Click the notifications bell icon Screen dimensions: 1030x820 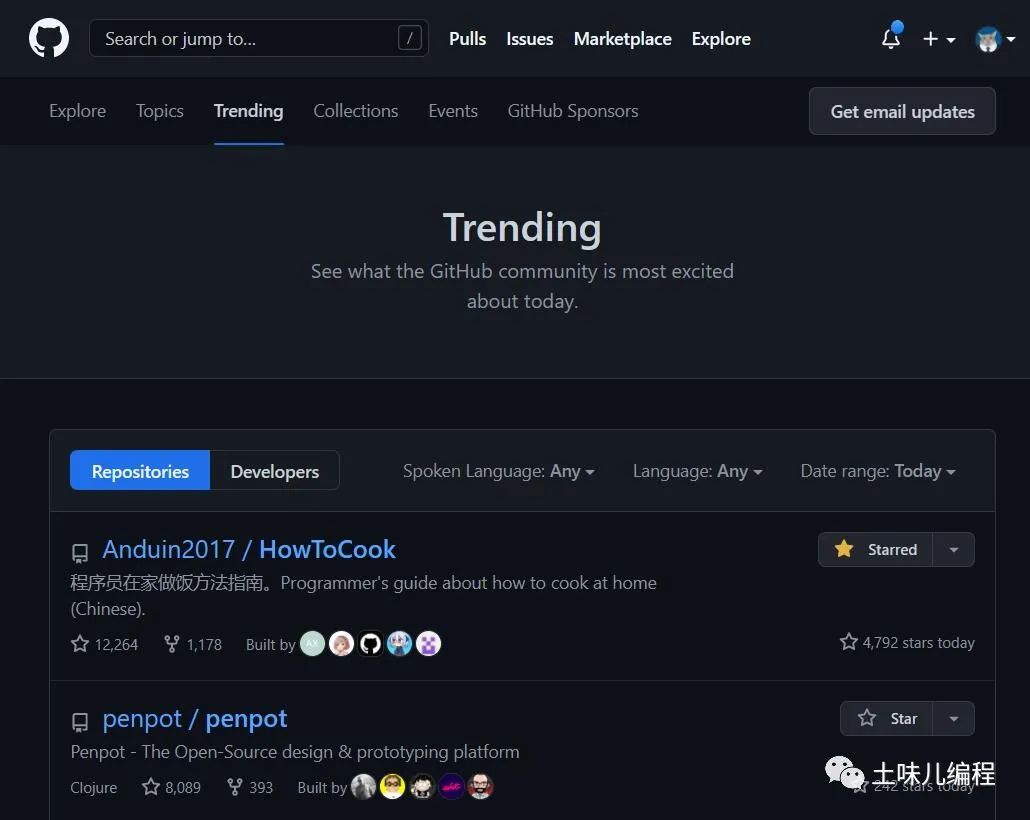(x=891, y=38)
